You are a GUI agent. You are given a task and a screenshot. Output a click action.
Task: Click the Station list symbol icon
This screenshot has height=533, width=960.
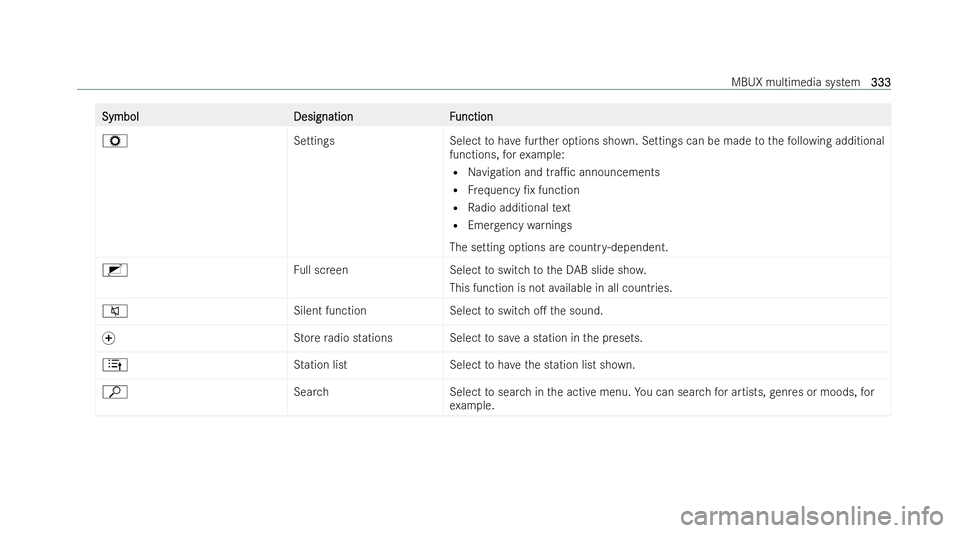click(x=115, y=365)
